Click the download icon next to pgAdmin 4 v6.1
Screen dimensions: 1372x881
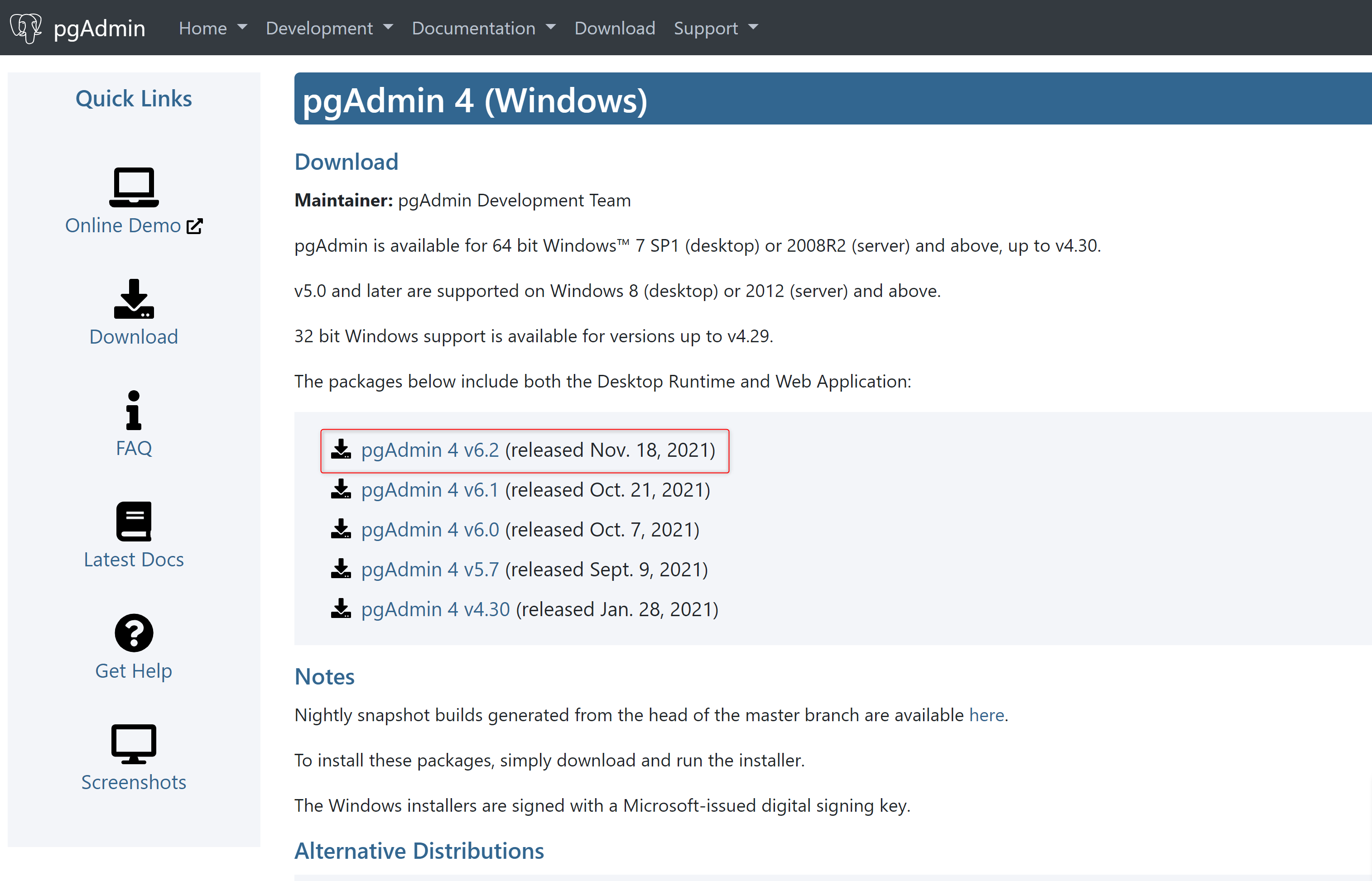[x=341, y=489]
